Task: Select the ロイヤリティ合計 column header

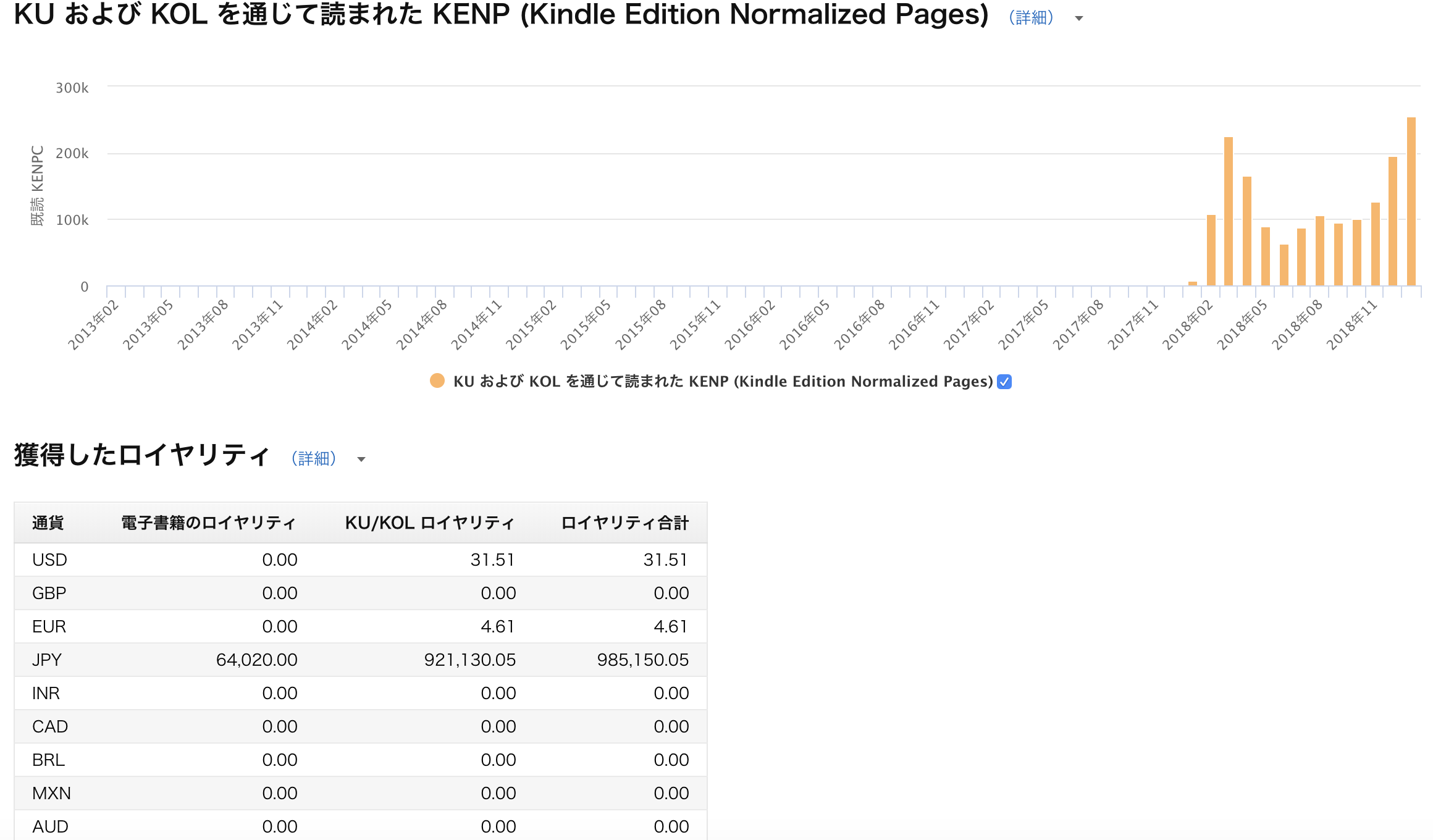Action: coord(624,523)
